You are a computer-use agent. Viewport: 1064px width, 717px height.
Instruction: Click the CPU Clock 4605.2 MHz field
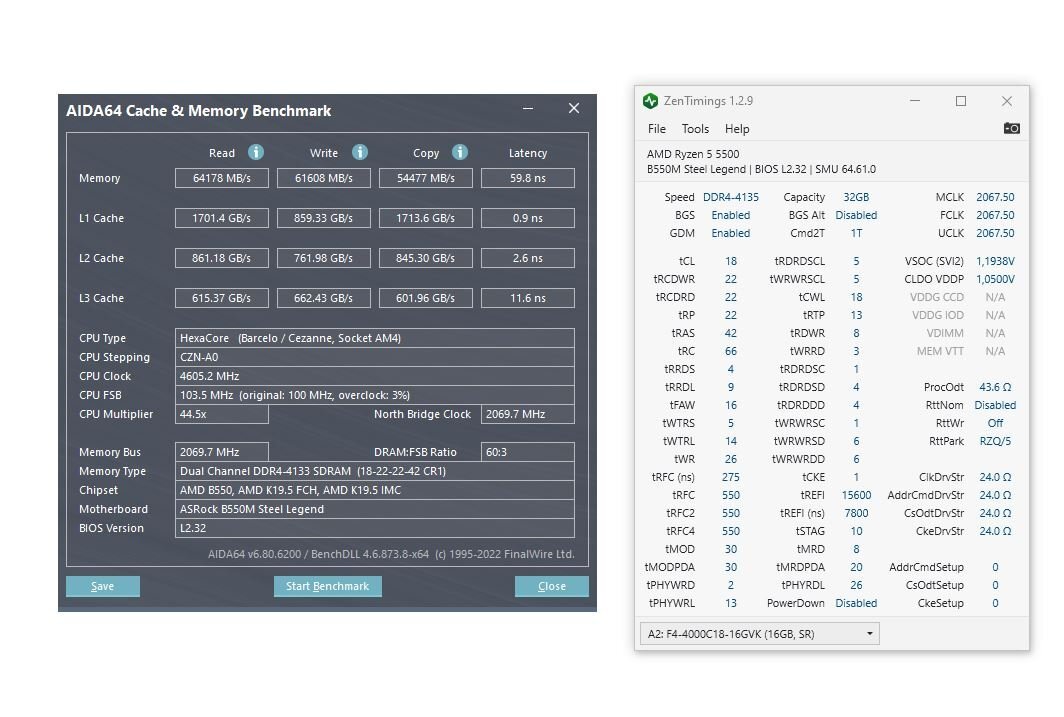(x=375, y=376)
